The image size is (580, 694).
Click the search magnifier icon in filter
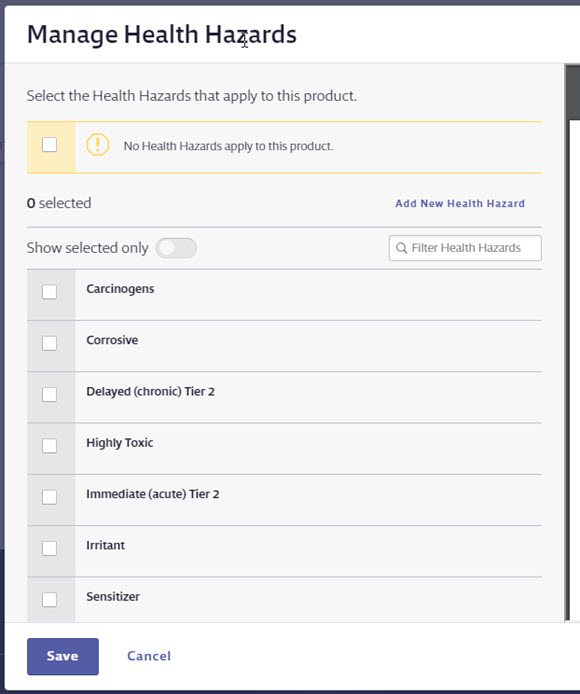click(401, 248)
